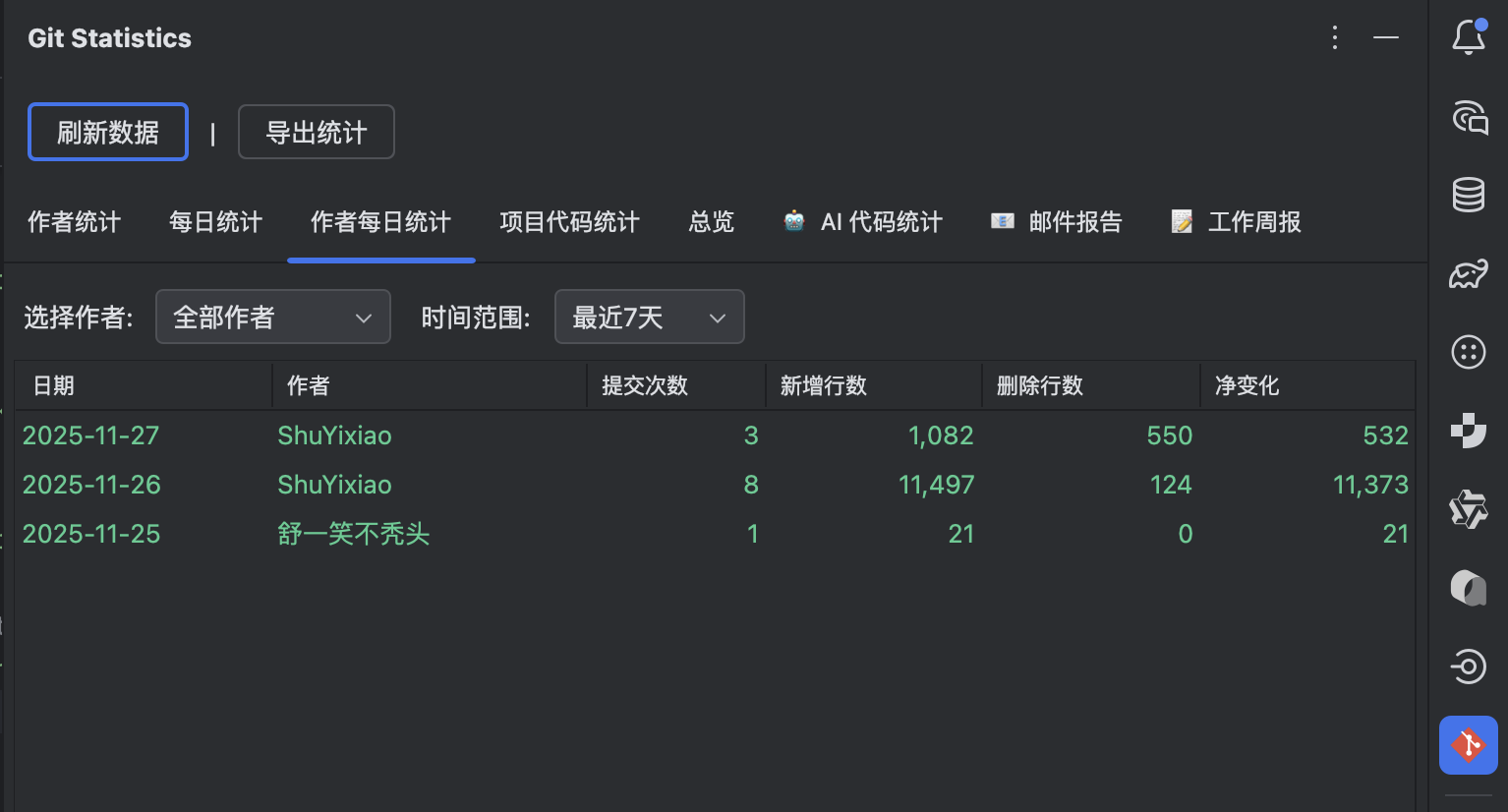Open the AI 代码统计 tab
This screenshot has height=812, width=1508.
[862, 222]
